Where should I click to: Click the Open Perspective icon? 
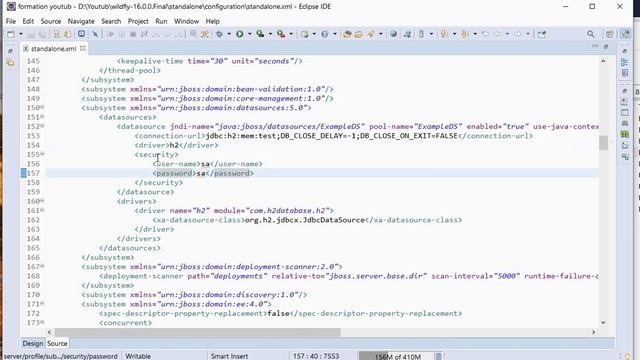[x=610, y=34]
